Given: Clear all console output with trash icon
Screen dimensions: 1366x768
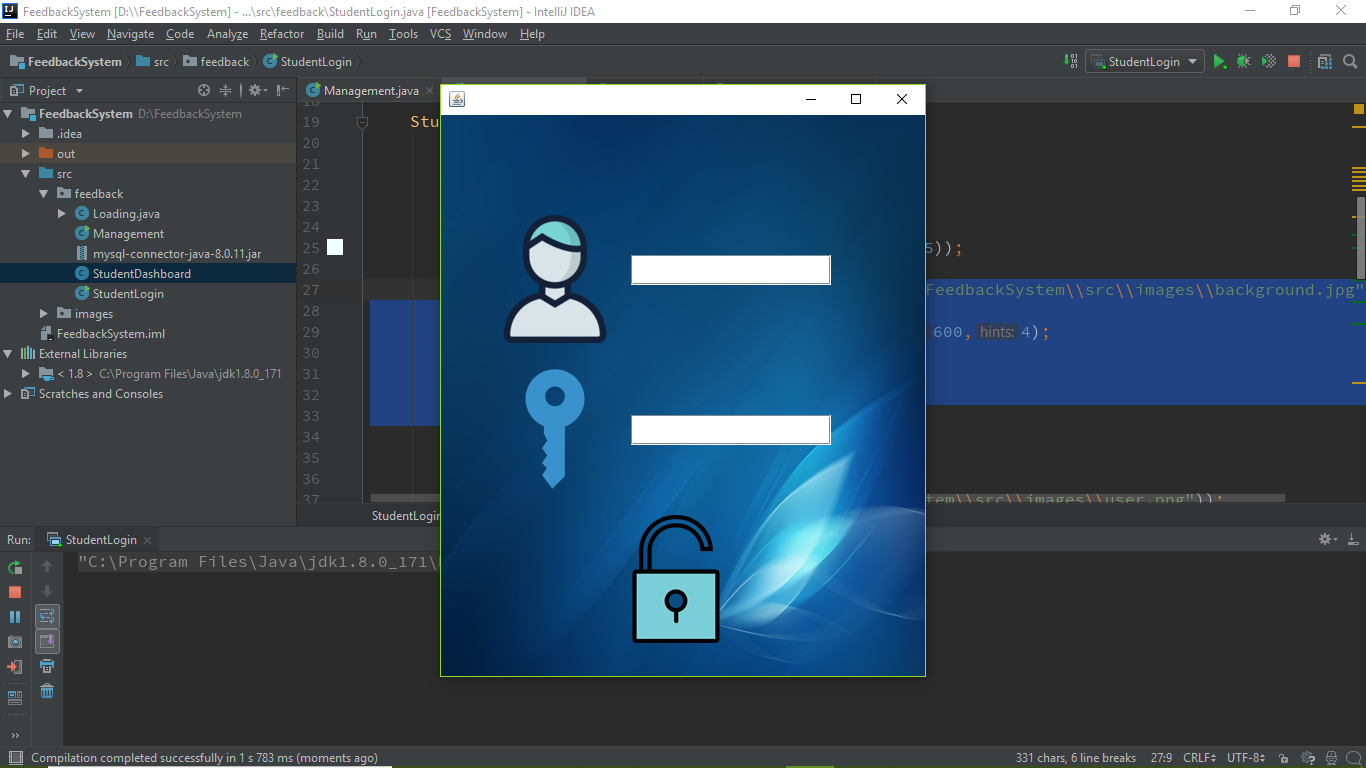Looking at the screenshot, I should pyautogui.click(x=47, y=691).
